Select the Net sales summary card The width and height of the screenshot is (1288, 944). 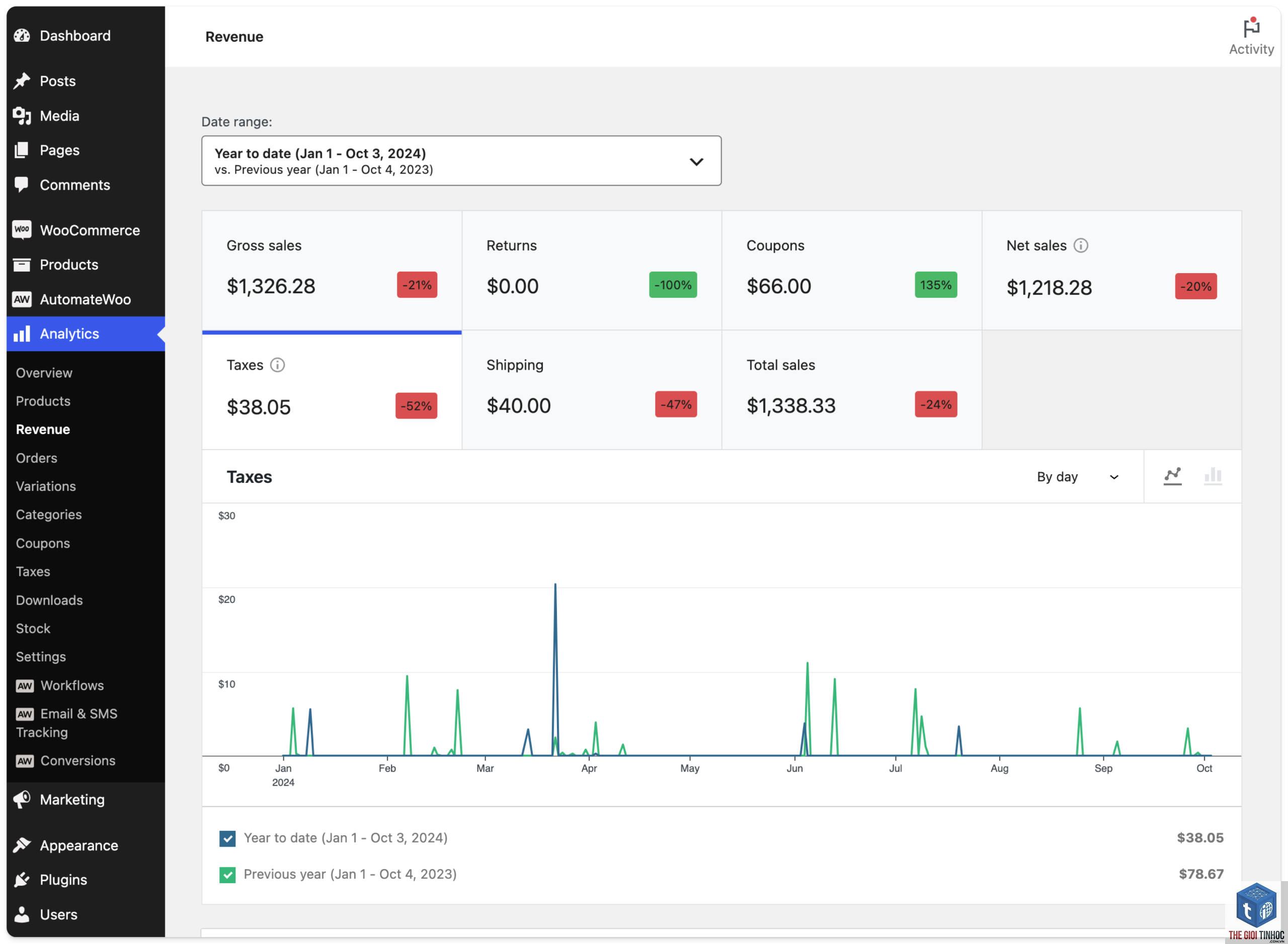click(1111, 270)
